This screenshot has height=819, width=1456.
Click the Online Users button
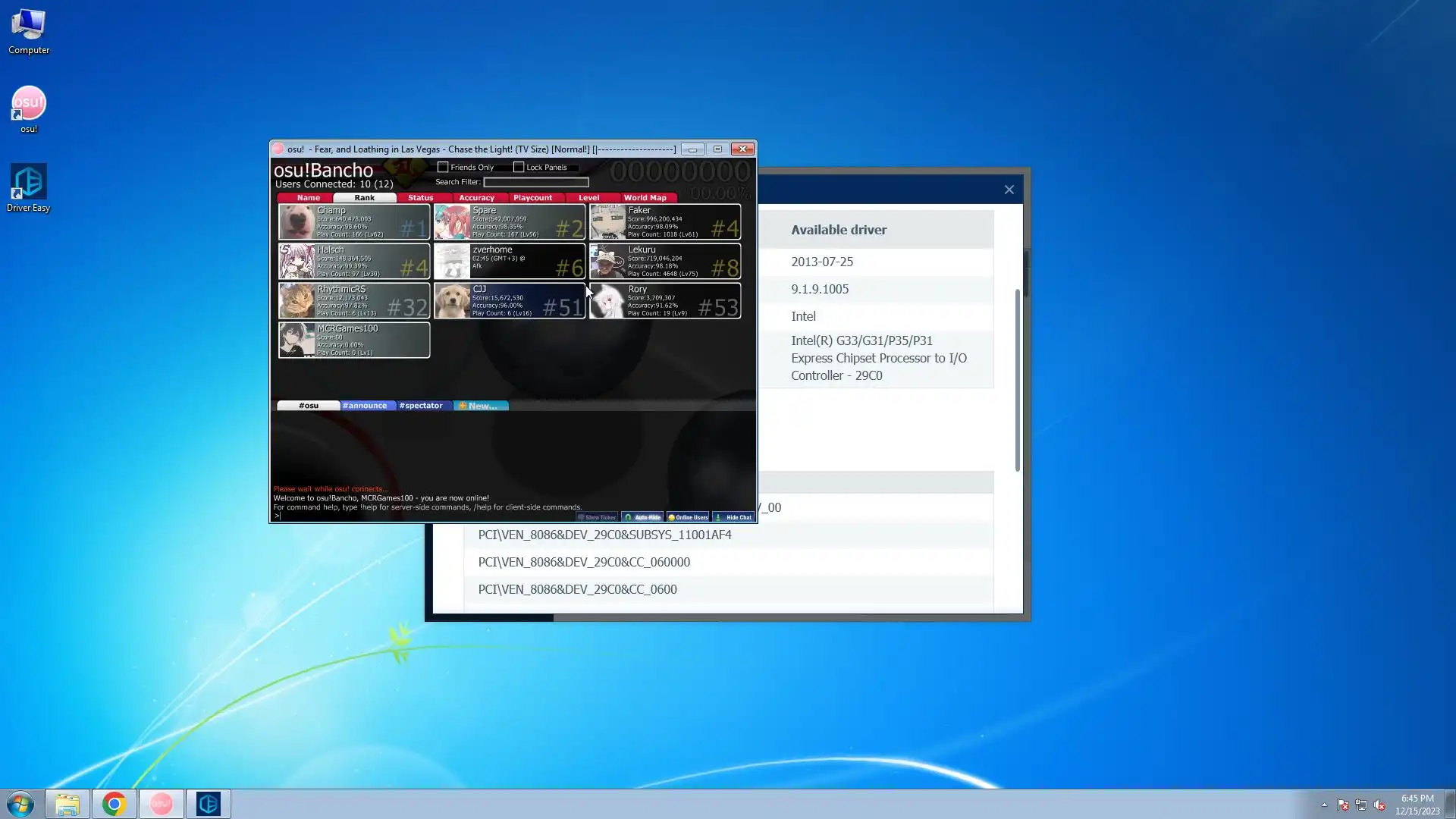(x=688, y=517)
